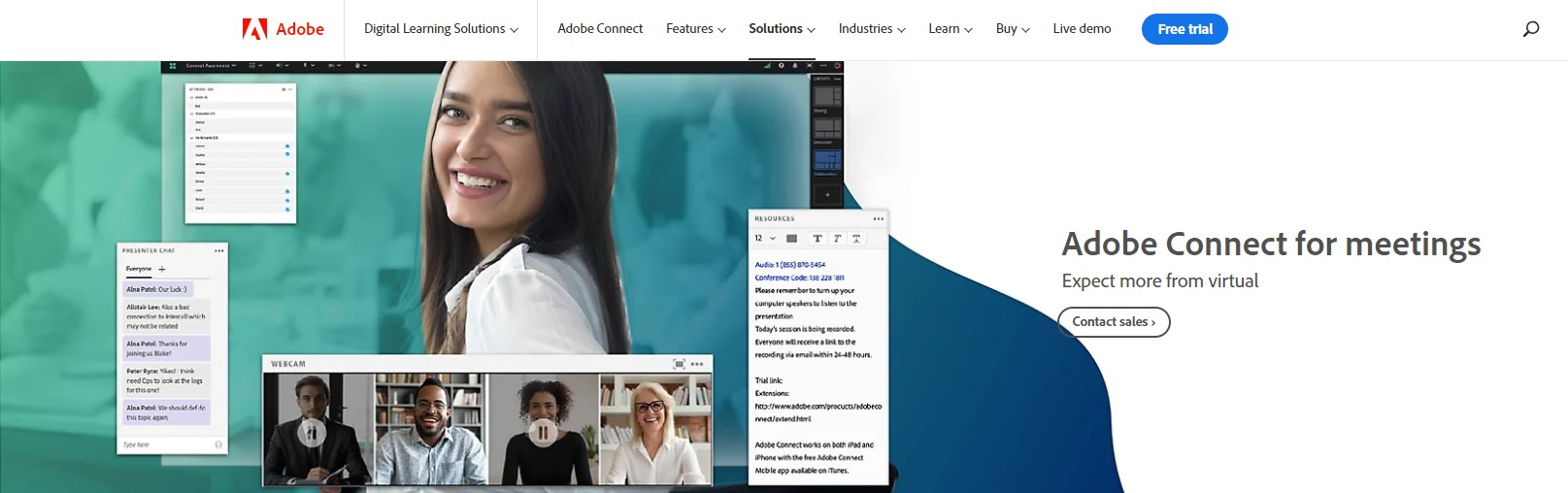The height and width of the screenshot is (493, 1568).
Task: Click the 'Expect more from virtual' subtitle
Action: (x=1159, y=280)
